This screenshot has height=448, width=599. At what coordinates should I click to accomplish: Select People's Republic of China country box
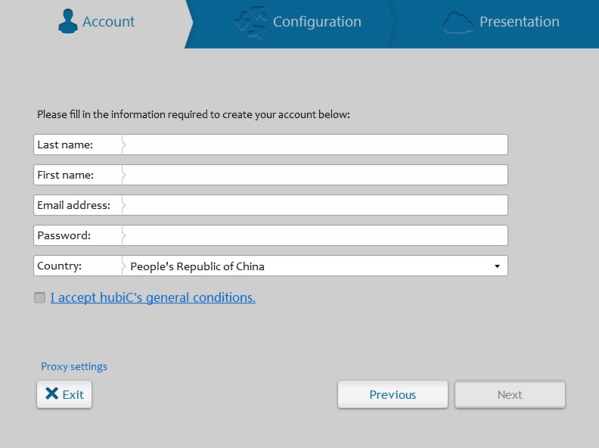pos(315,266)
